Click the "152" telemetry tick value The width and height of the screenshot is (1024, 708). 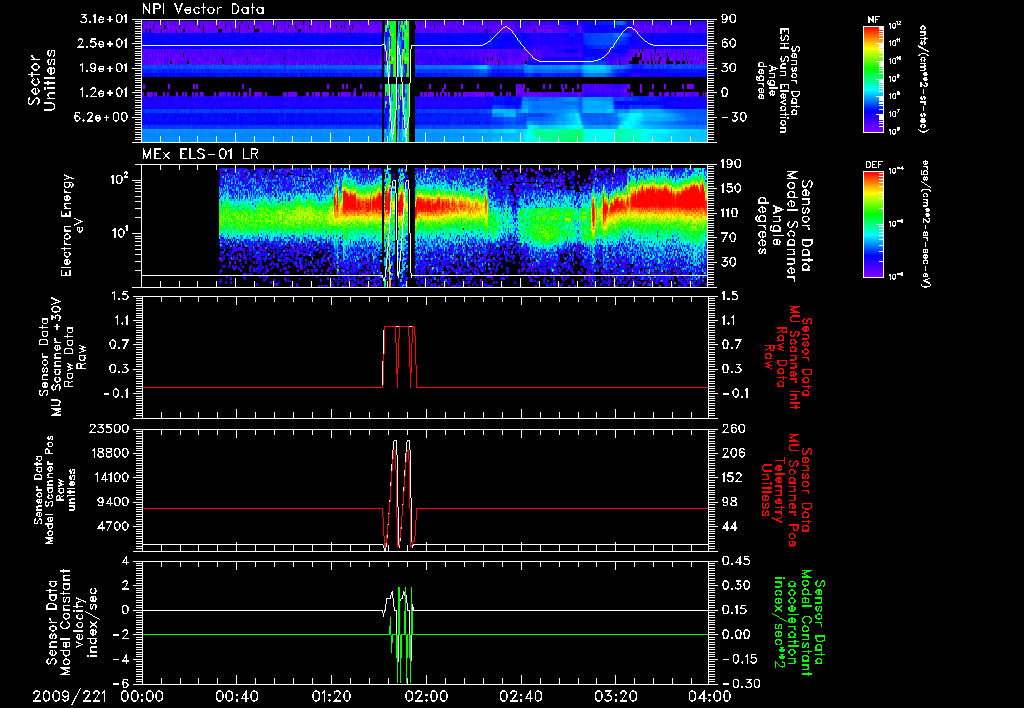[x=731, y=477]
